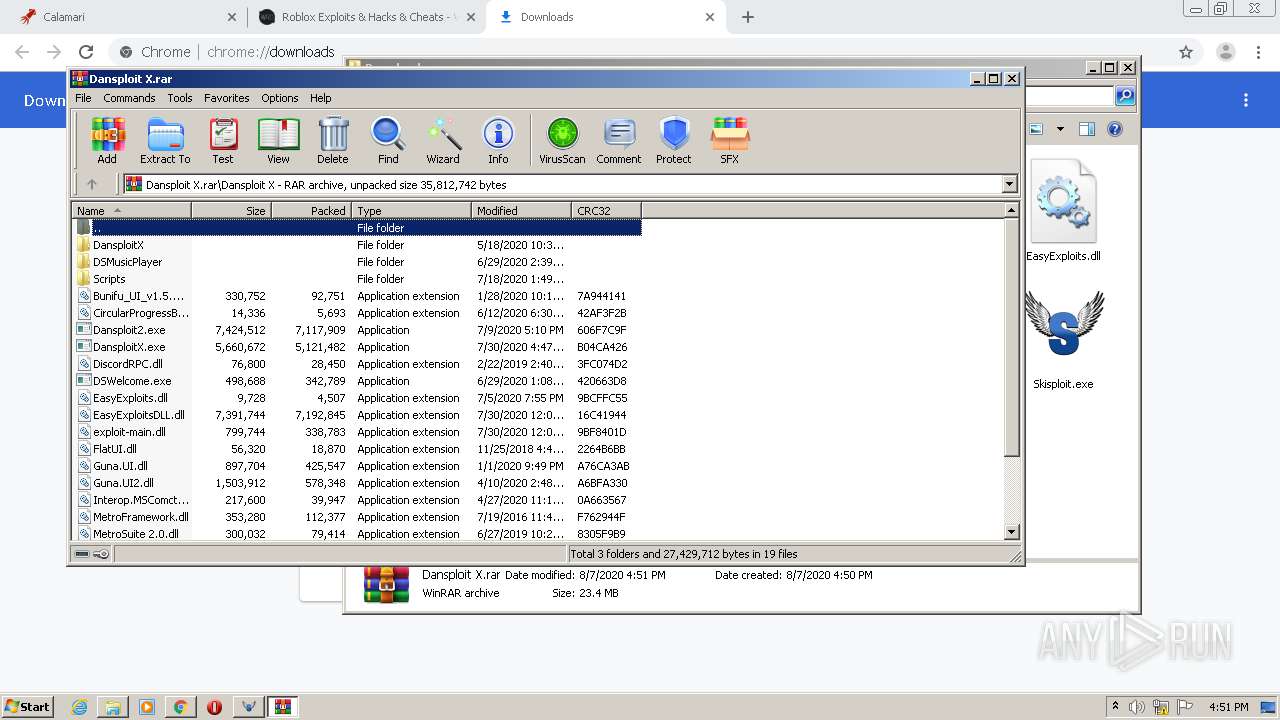The height and width of the screenshot is (720, 1280).
Task: Click the volume speaker tray icon
Action: [1137, 707]
